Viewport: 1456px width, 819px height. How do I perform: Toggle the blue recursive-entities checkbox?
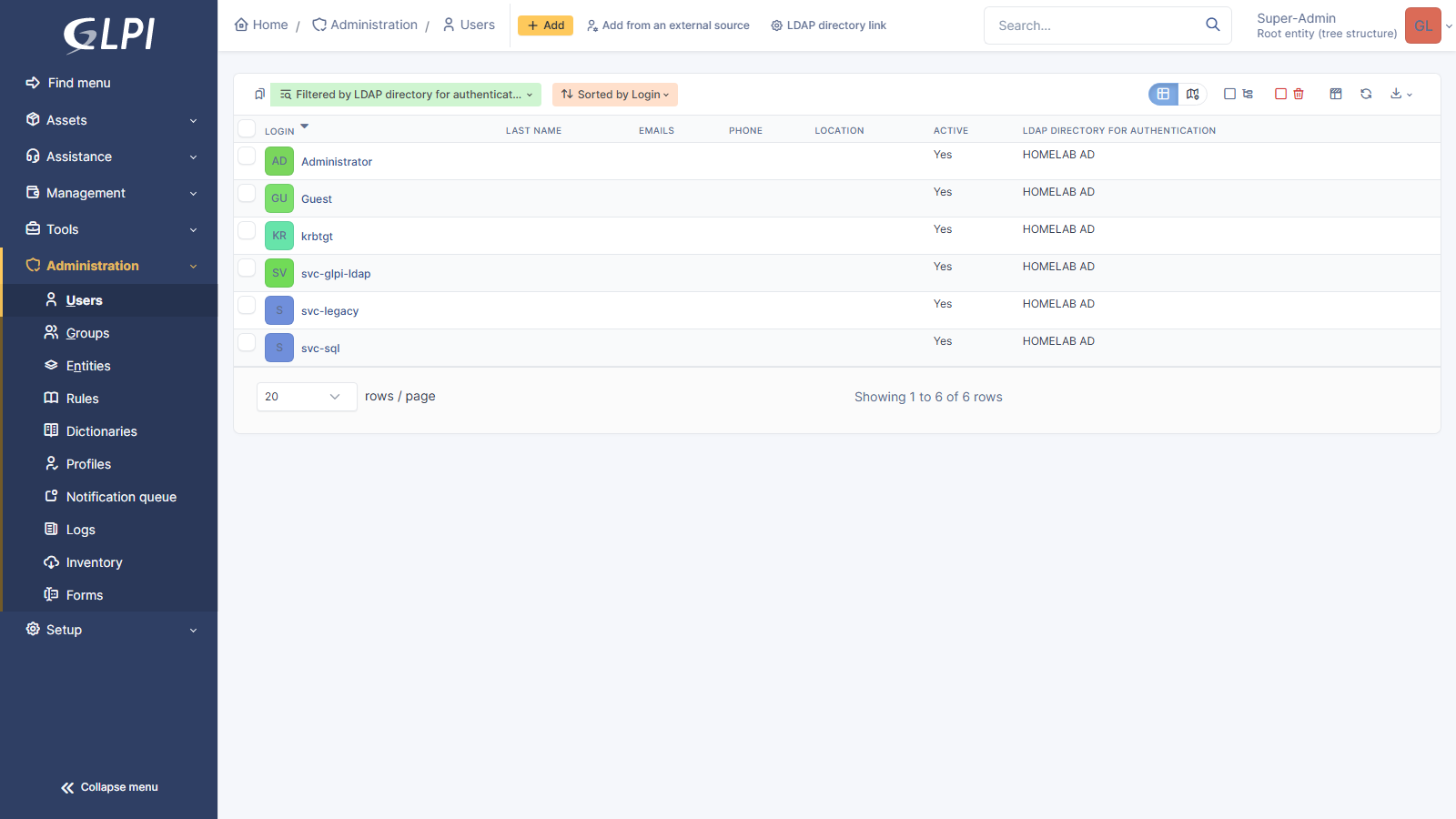coord(1229,94)
